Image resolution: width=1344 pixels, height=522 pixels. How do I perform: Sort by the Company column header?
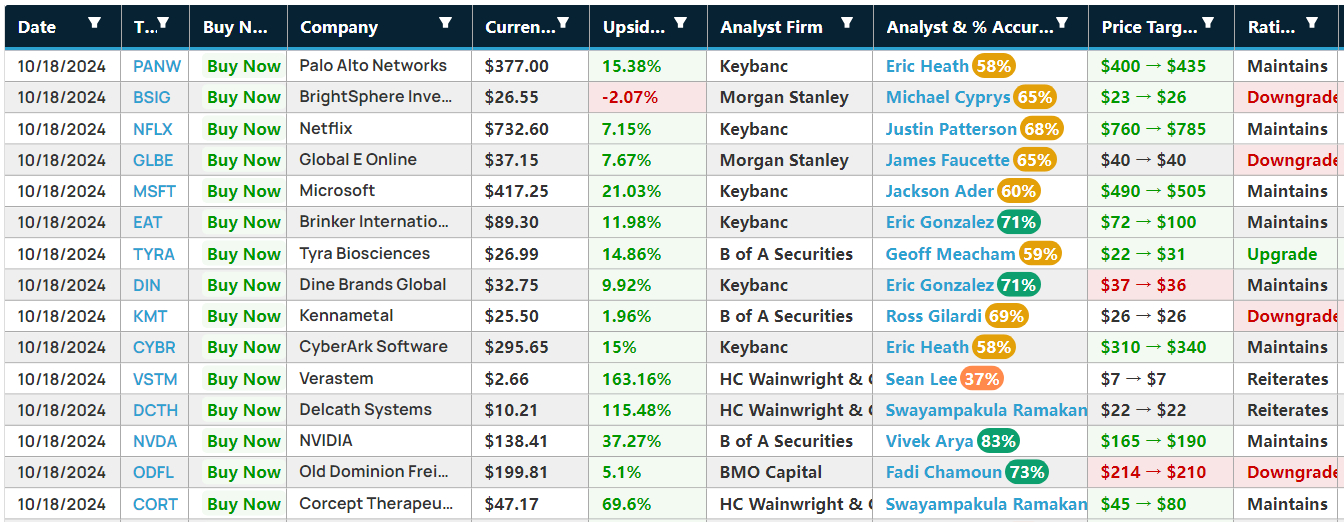(339, 27)
